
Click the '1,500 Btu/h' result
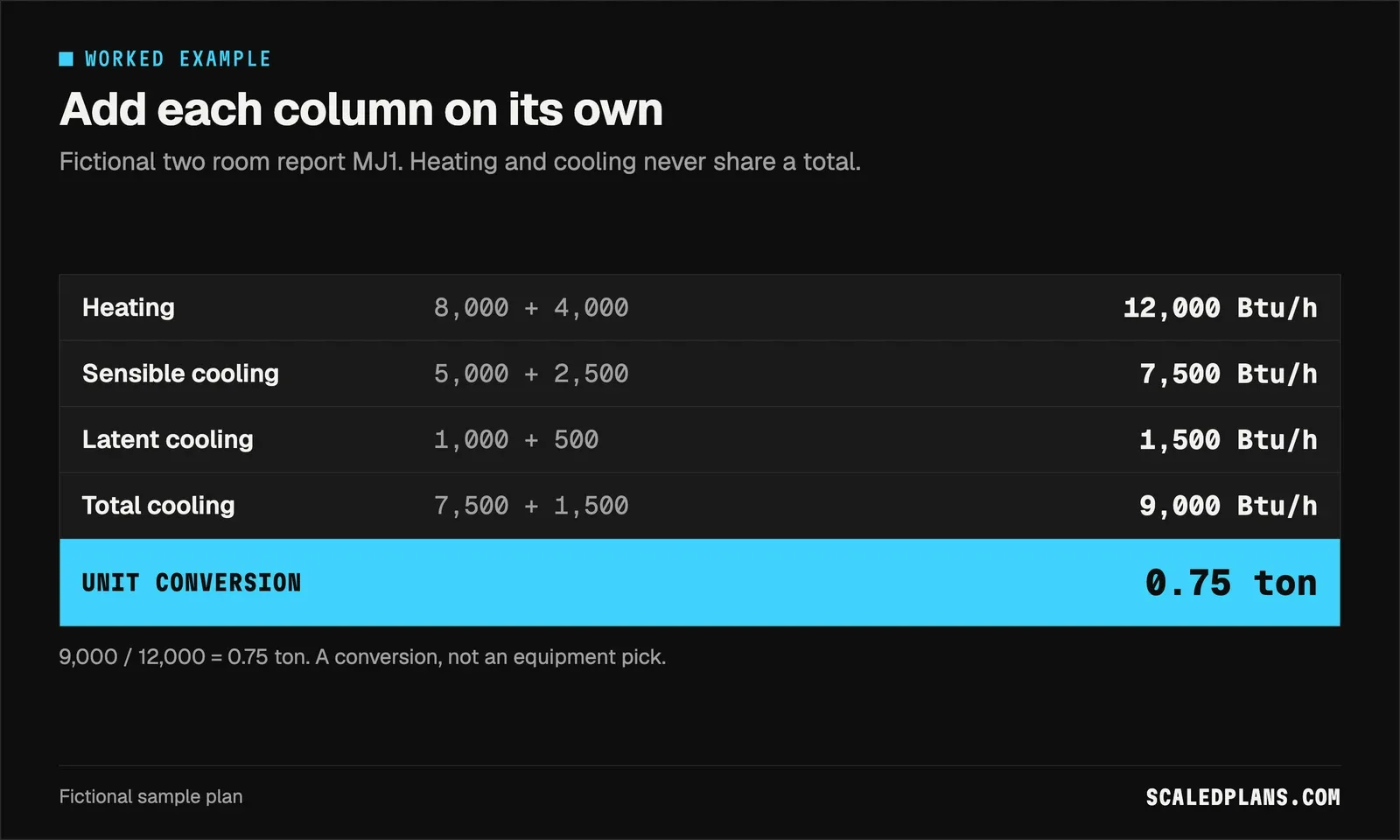point(1228,439)
